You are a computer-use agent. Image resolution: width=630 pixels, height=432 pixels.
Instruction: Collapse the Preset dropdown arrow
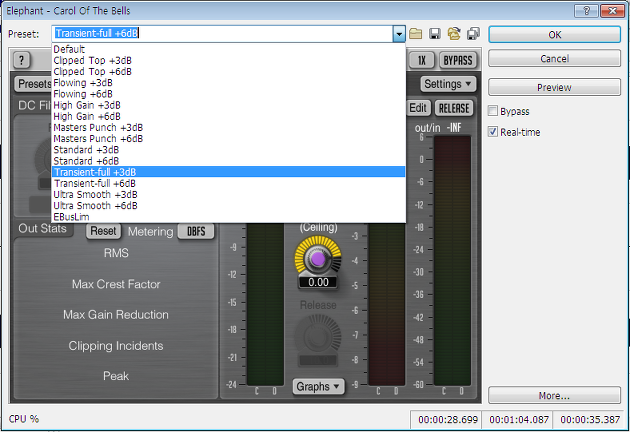pos(399,34)
